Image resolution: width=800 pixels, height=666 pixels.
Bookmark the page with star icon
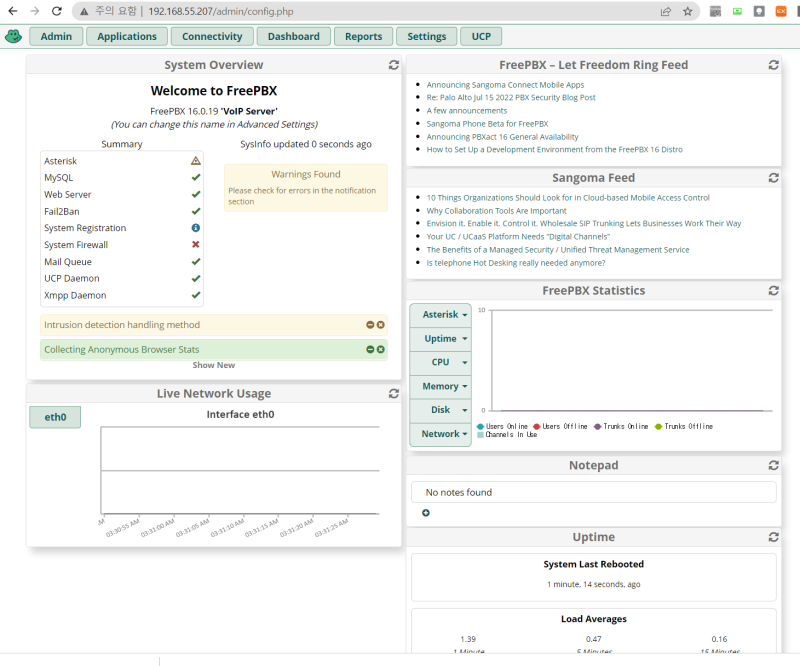coord(687,11)
